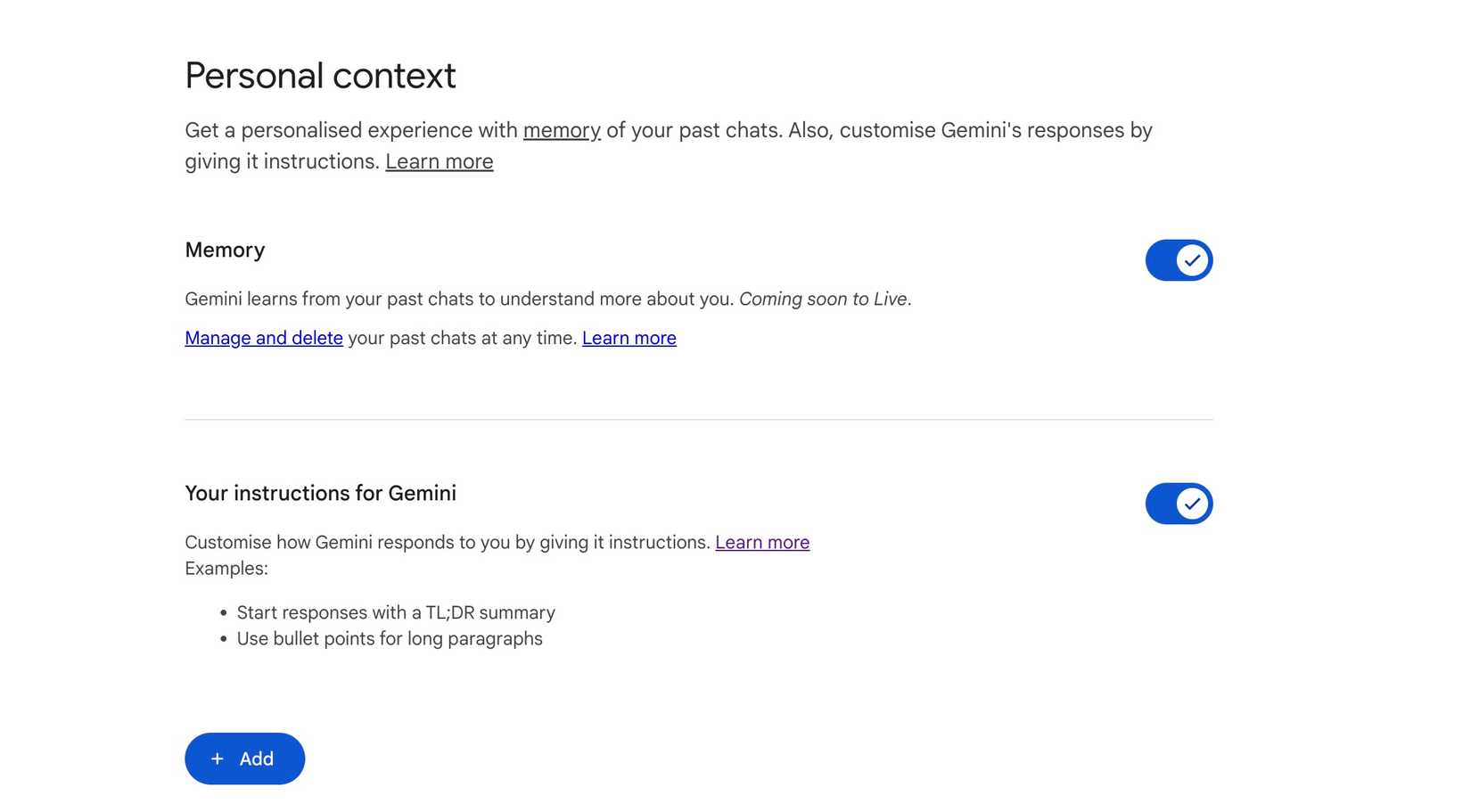Viewport: 1471px width, 812px height.
Task: Open "Learn more" after "Customise how Gemini responds"
Action: pos(761,542)
